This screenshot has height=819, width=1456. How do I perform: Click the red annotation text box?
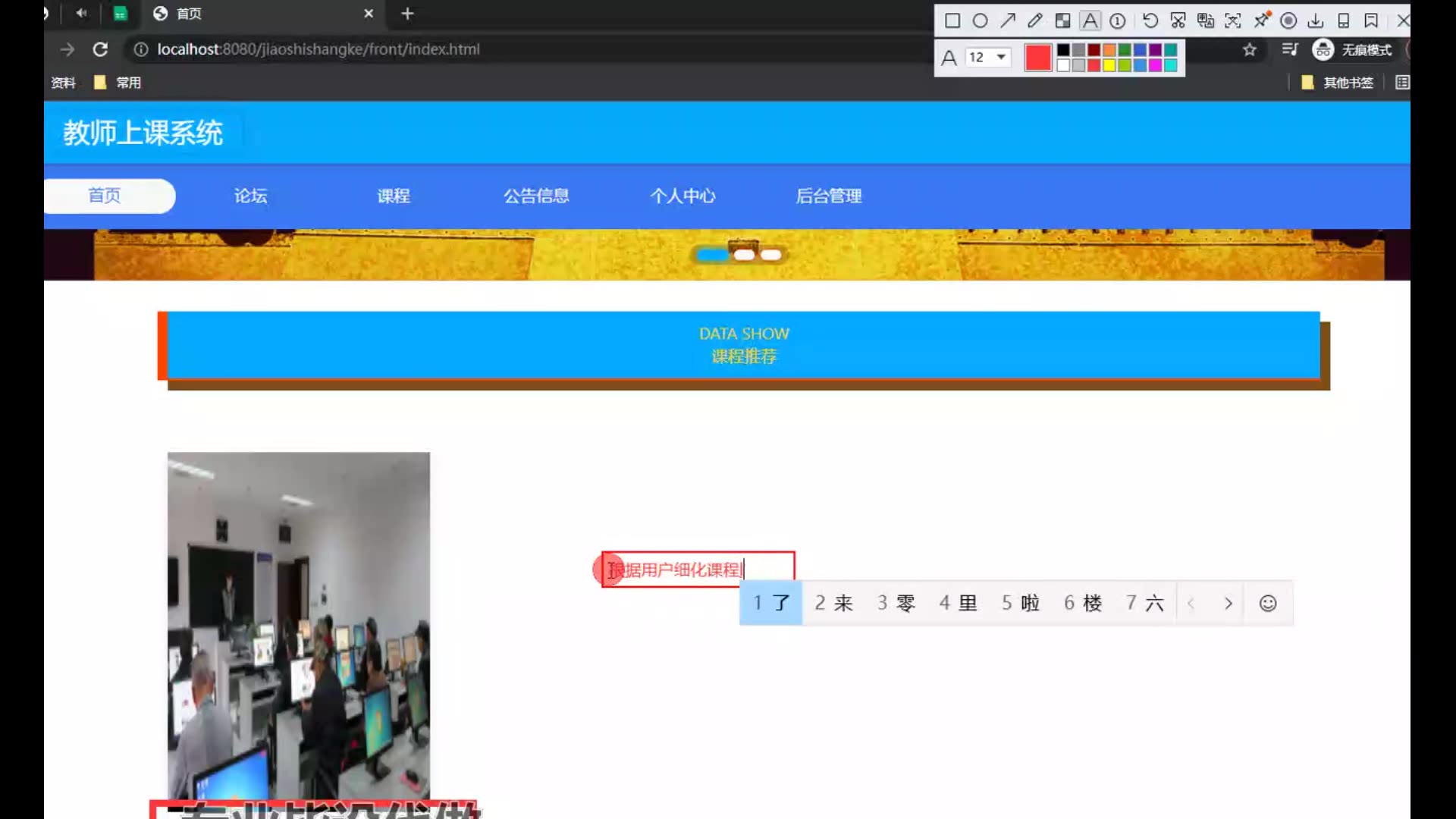(x=698, y=570)
